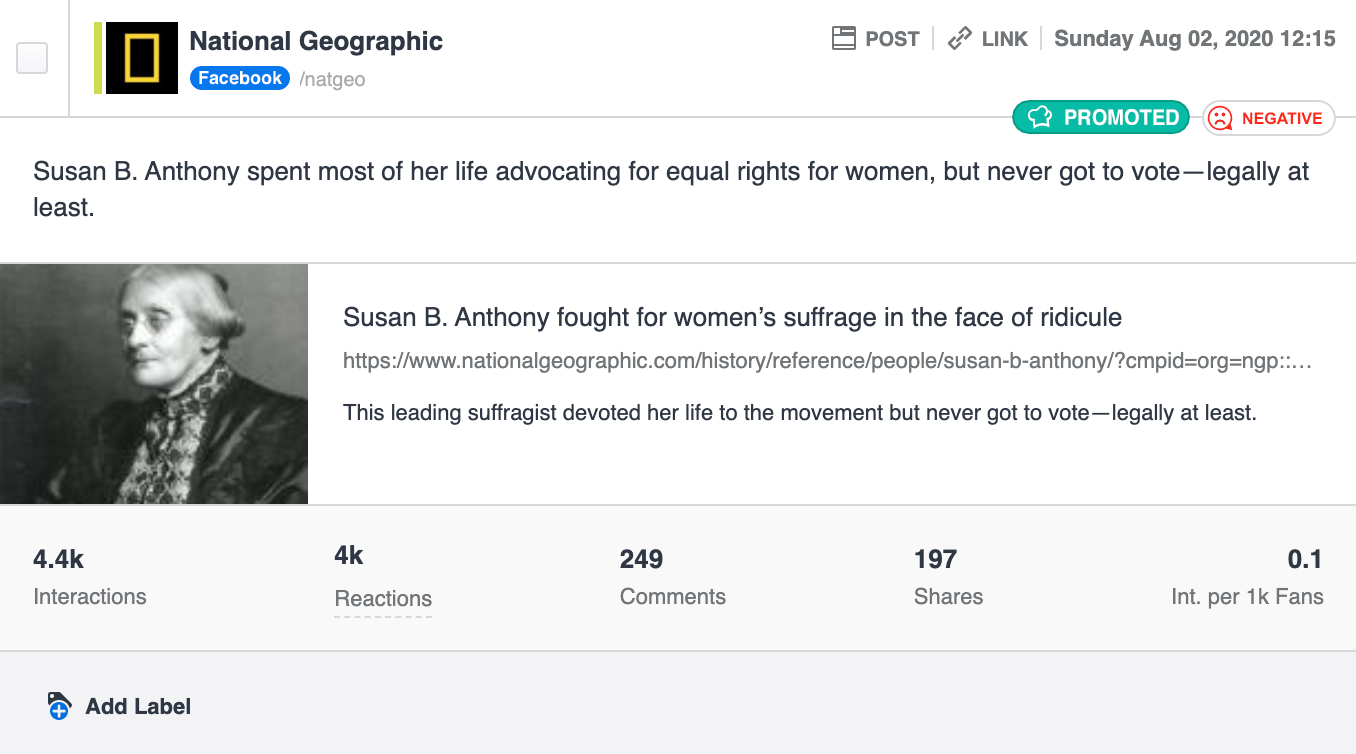Open the Susan B. Anthony article headline
This screenshot has height=754, width=1356.
(732, 318)
